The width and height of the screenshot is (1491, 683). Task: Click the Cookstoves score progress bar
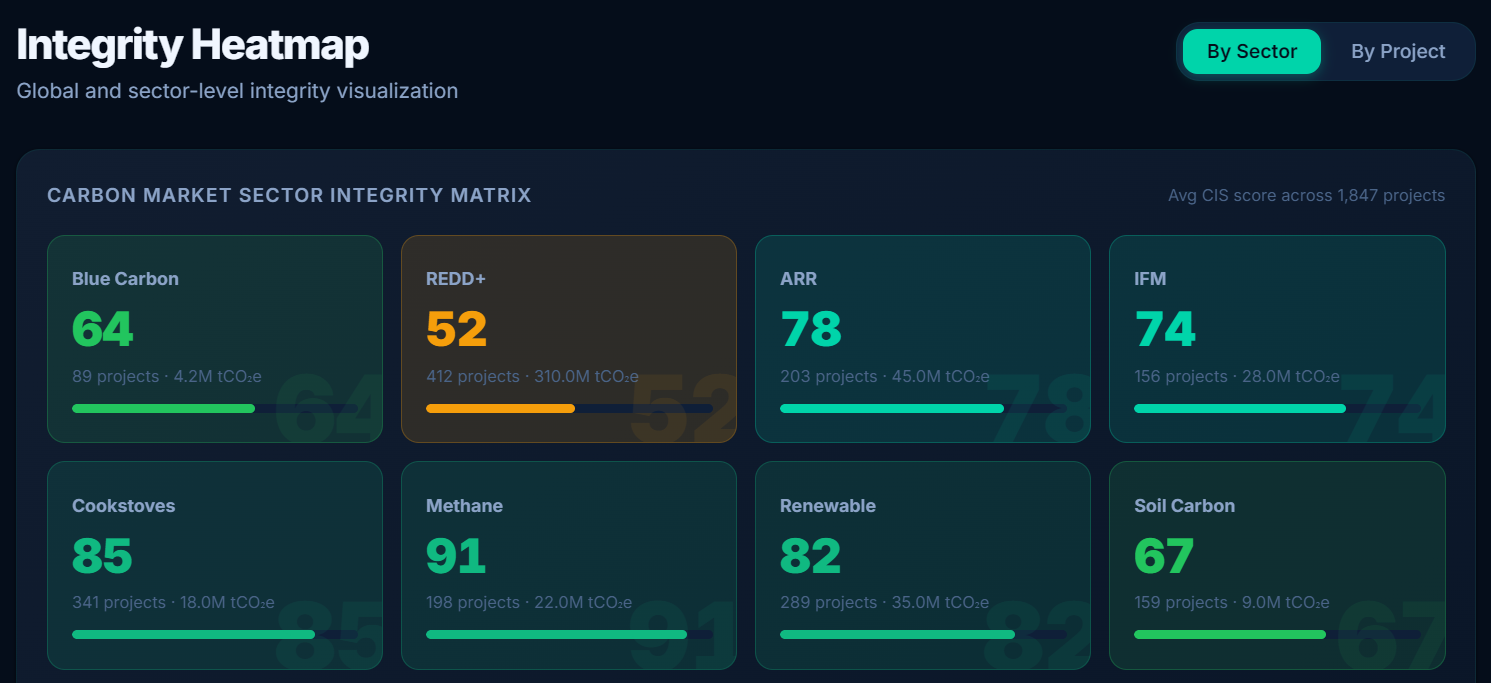point(215,634)
